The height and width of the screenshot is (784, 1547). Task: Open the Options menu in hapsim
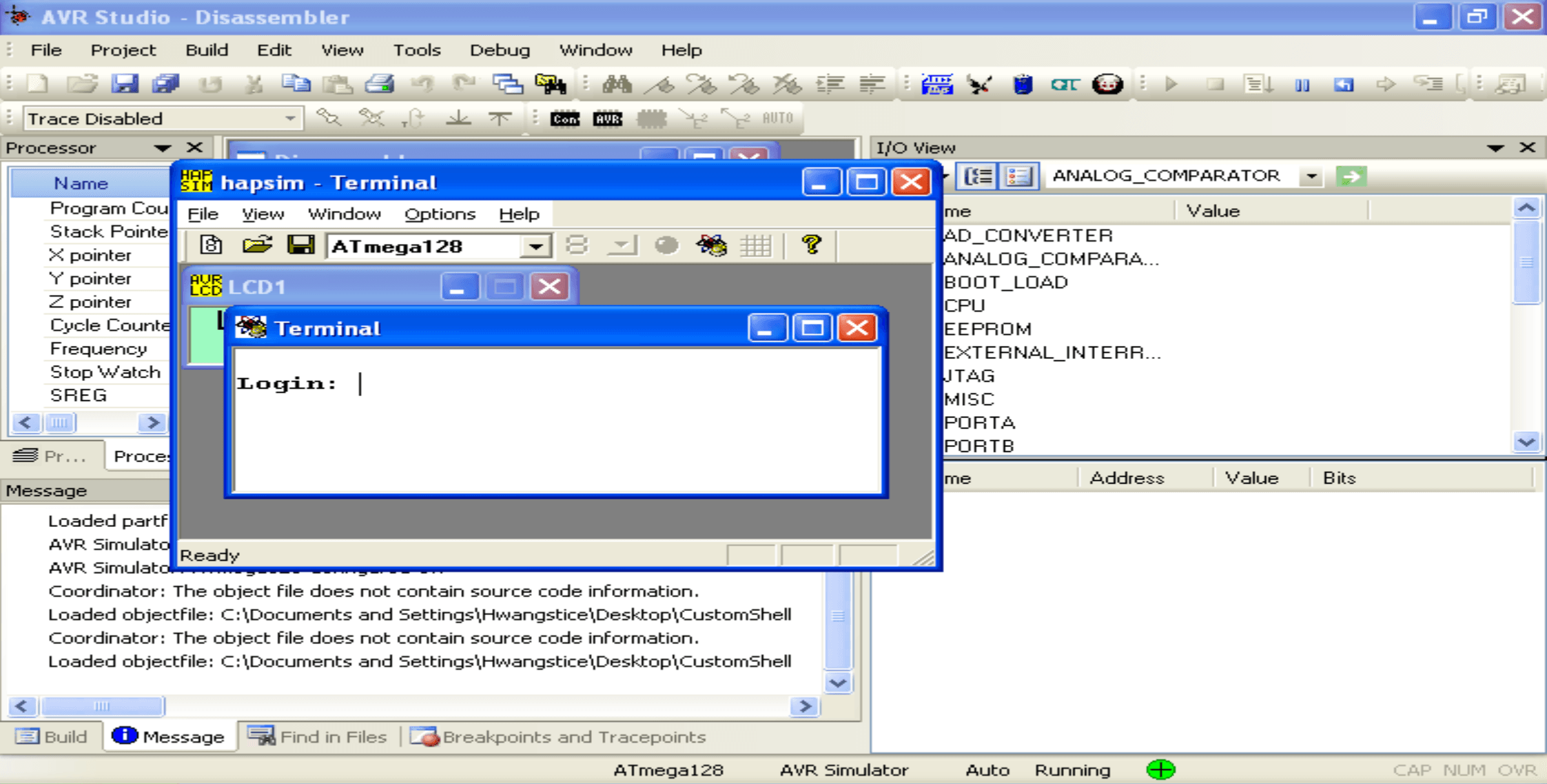pyautogui.click(x=440, y=214)
